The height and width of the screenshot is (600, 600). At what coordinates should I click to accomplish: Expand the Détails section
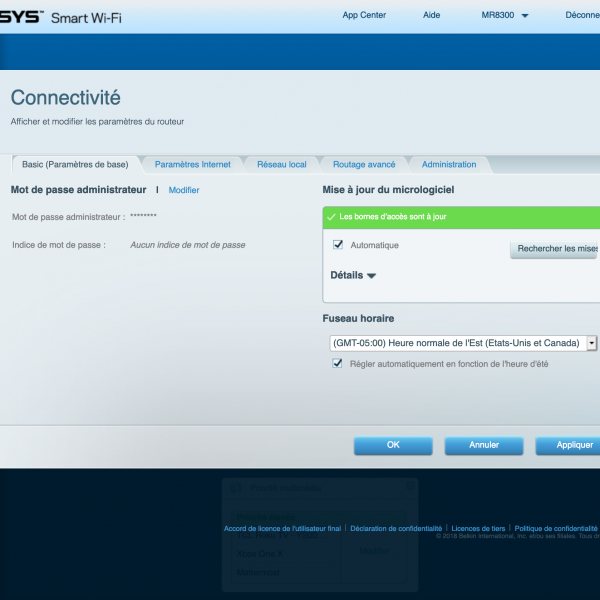353,275
